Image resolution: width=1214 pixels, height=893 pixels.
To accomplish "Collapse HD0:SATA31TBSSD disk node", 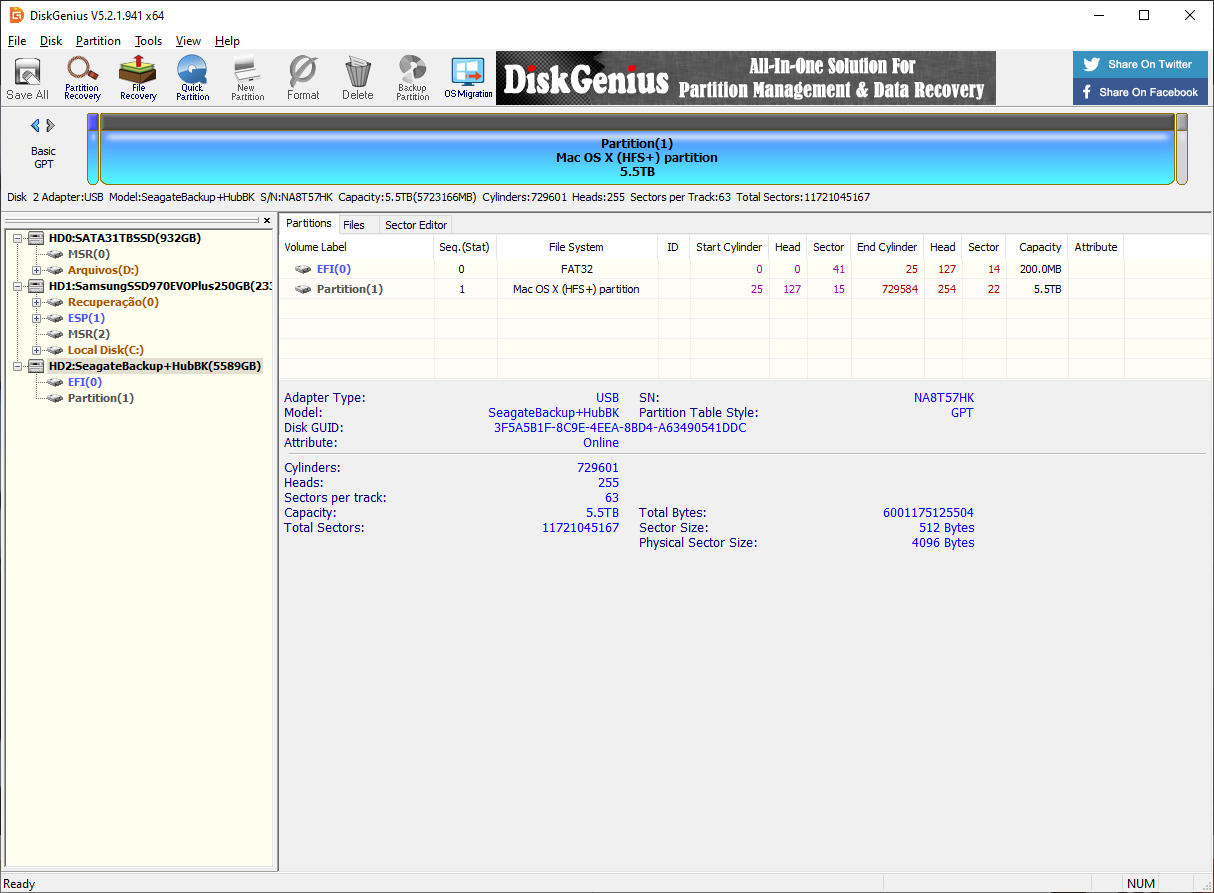I will (18, 238).
